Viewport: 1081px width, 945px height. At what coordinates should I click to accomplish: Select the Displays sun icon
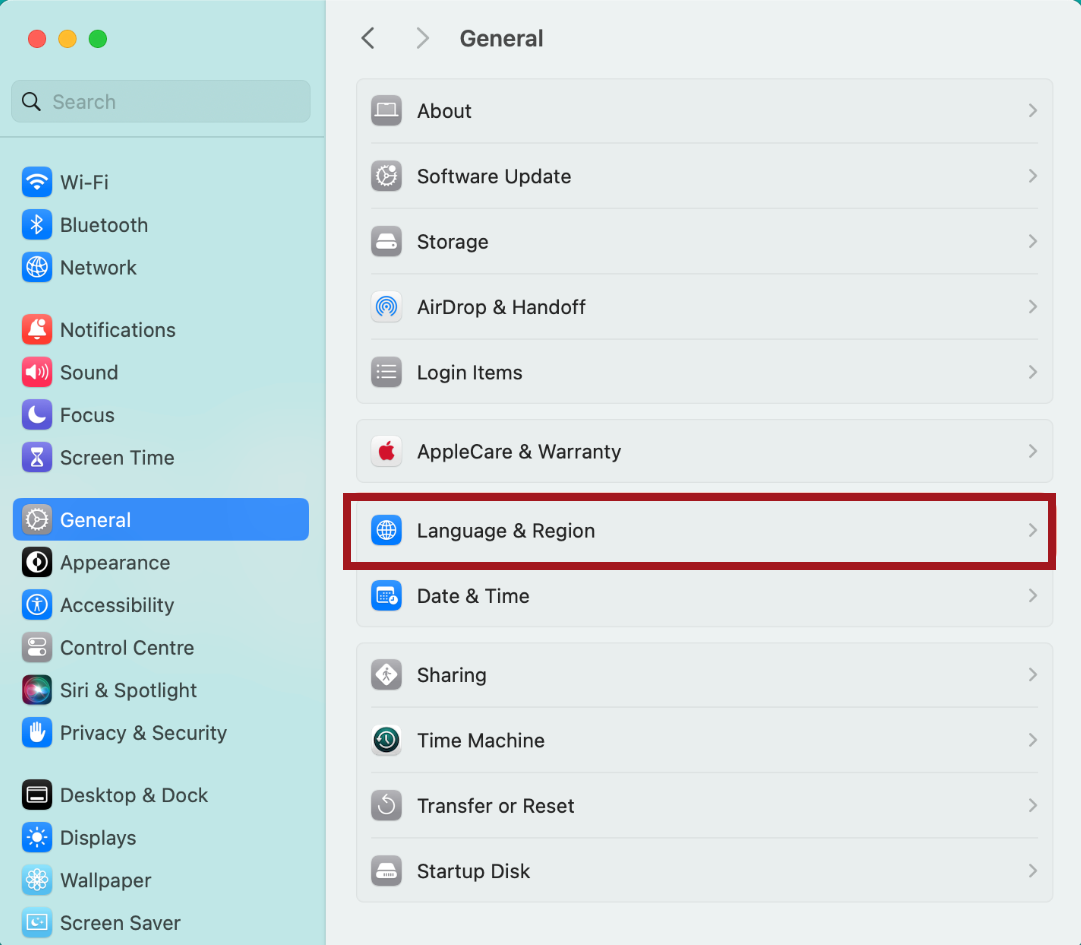click(37, 837)
